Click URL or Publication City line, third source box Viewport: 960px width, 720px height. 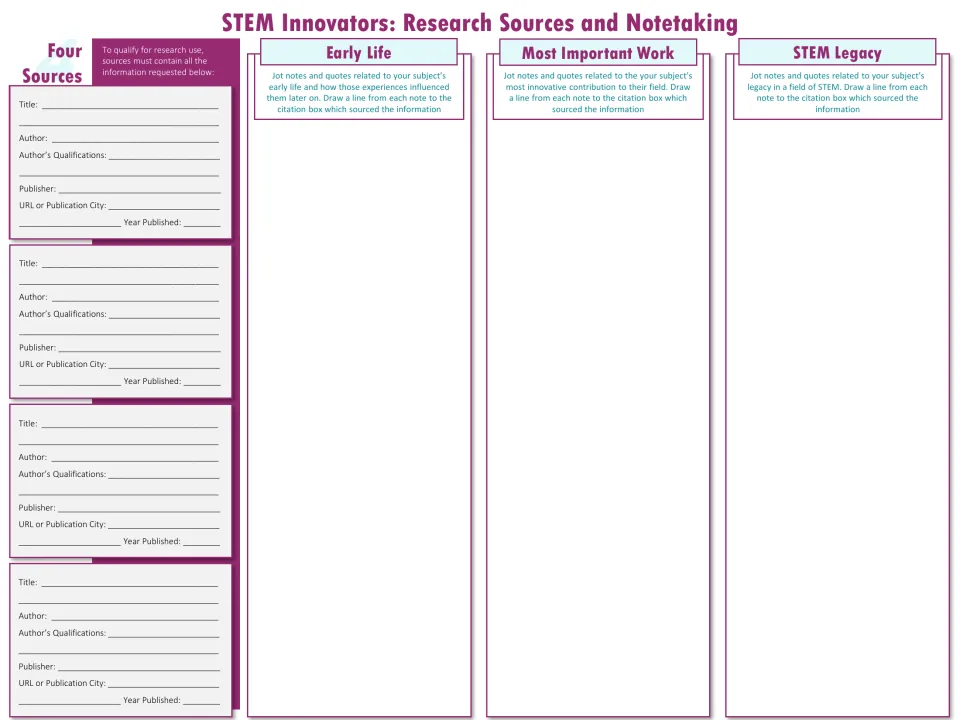pos(163,525)
